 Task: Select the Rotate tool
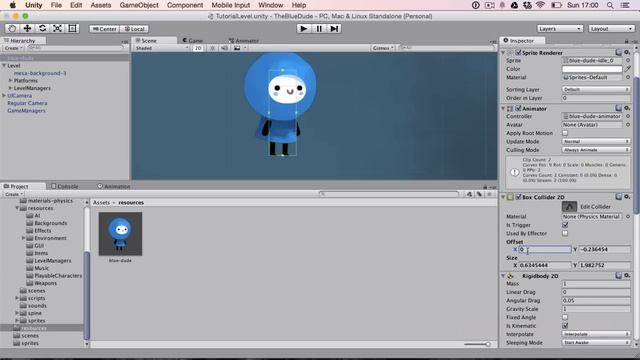[x=42, y=29]
